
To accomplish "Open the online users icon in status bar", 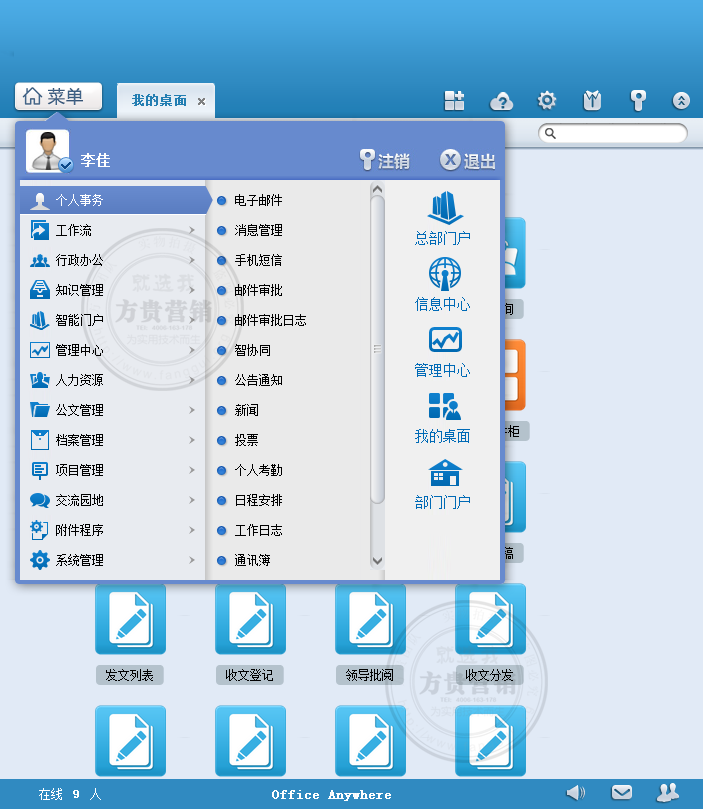I will click(x=667, y=792).
